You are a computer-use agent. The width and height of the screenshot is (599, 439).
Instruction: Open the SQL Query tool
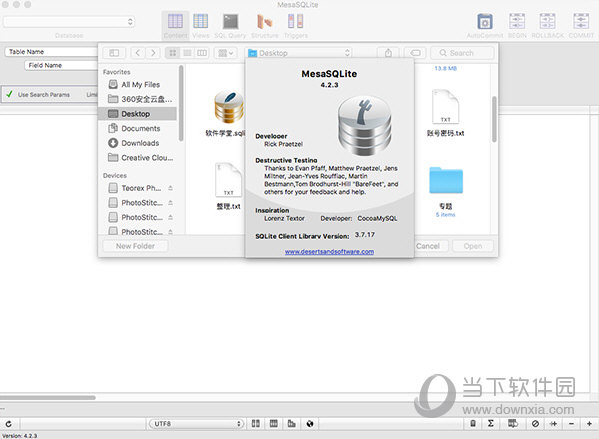click(x=230, y=25)
